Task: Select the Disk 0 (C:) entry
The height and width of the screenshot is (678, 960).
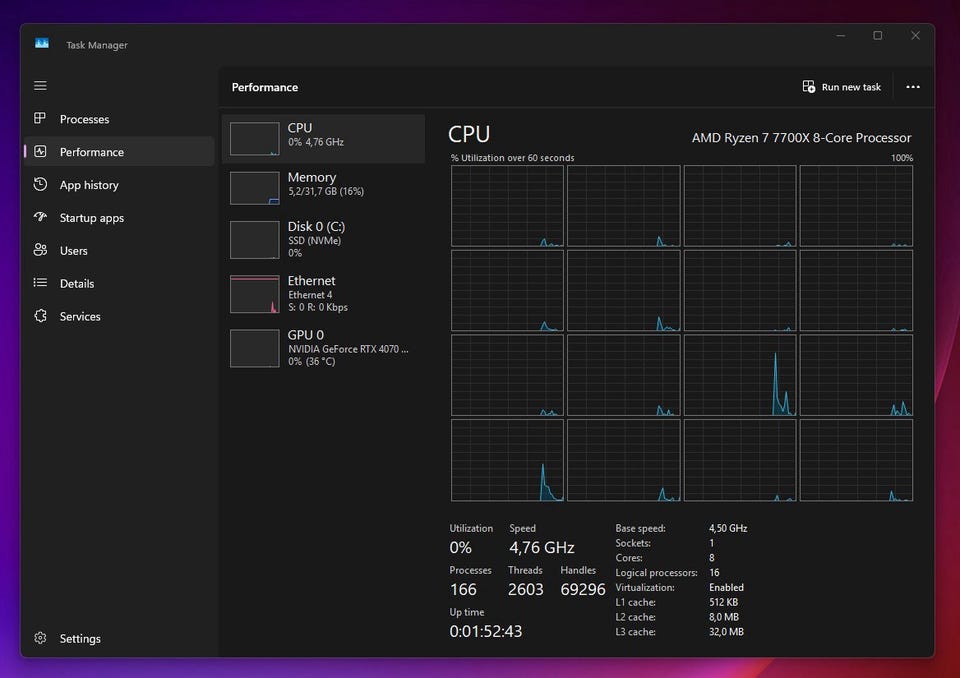Action: tap(323, 239)
